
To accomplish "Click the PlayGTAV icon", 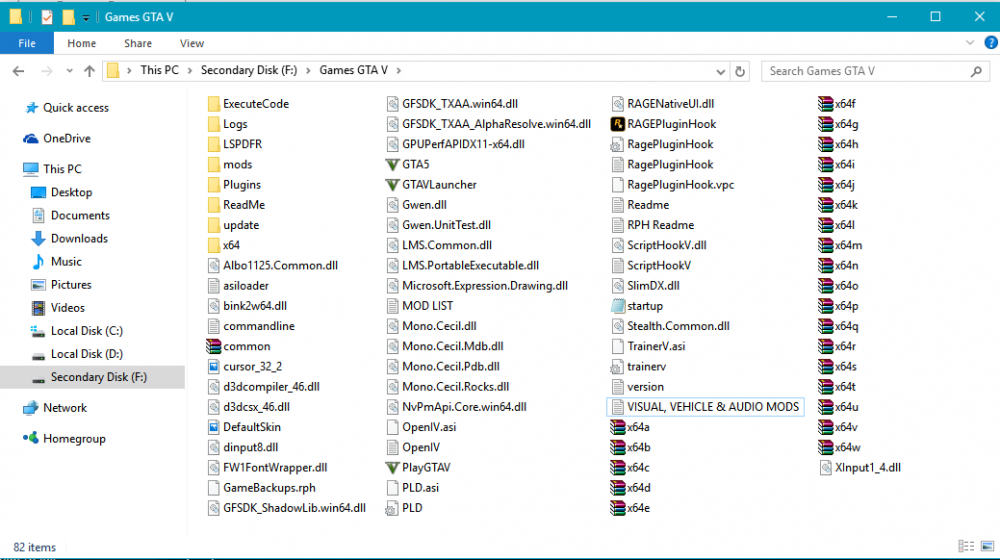I will pos(392,468).
